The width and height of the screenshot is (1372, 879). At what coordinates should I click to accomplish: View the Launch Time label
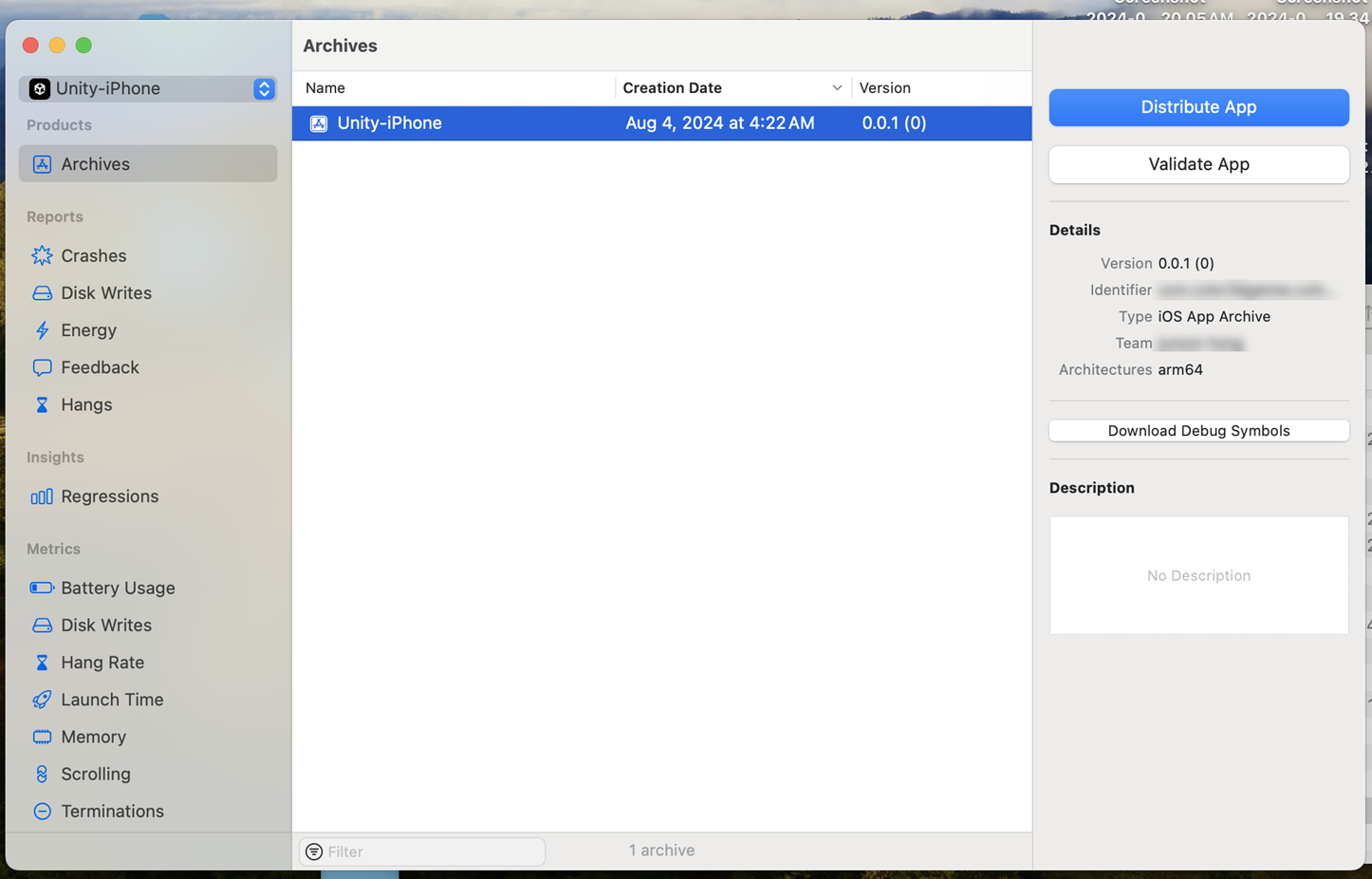(112, 700)
